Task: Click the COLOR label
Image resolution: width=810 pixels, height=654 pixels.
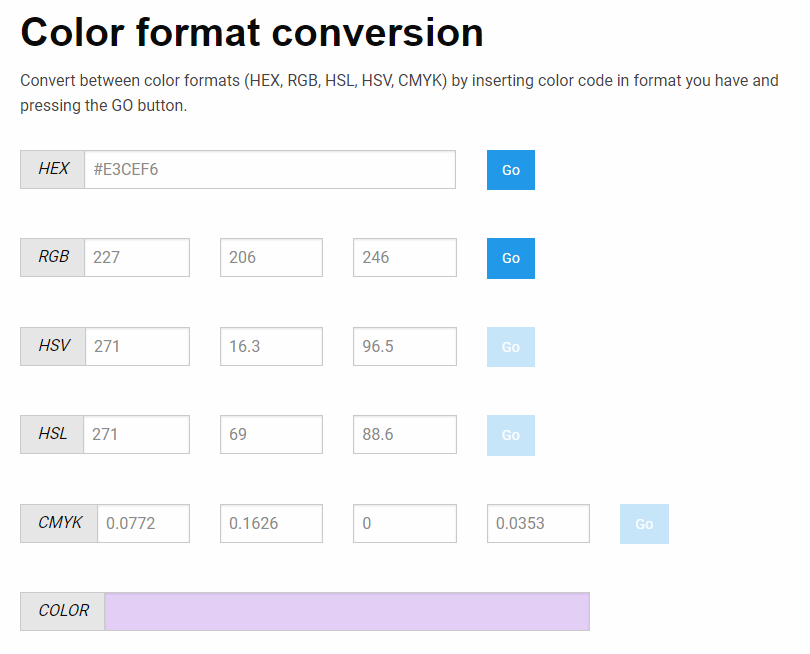Action: (x=63, y=612)
